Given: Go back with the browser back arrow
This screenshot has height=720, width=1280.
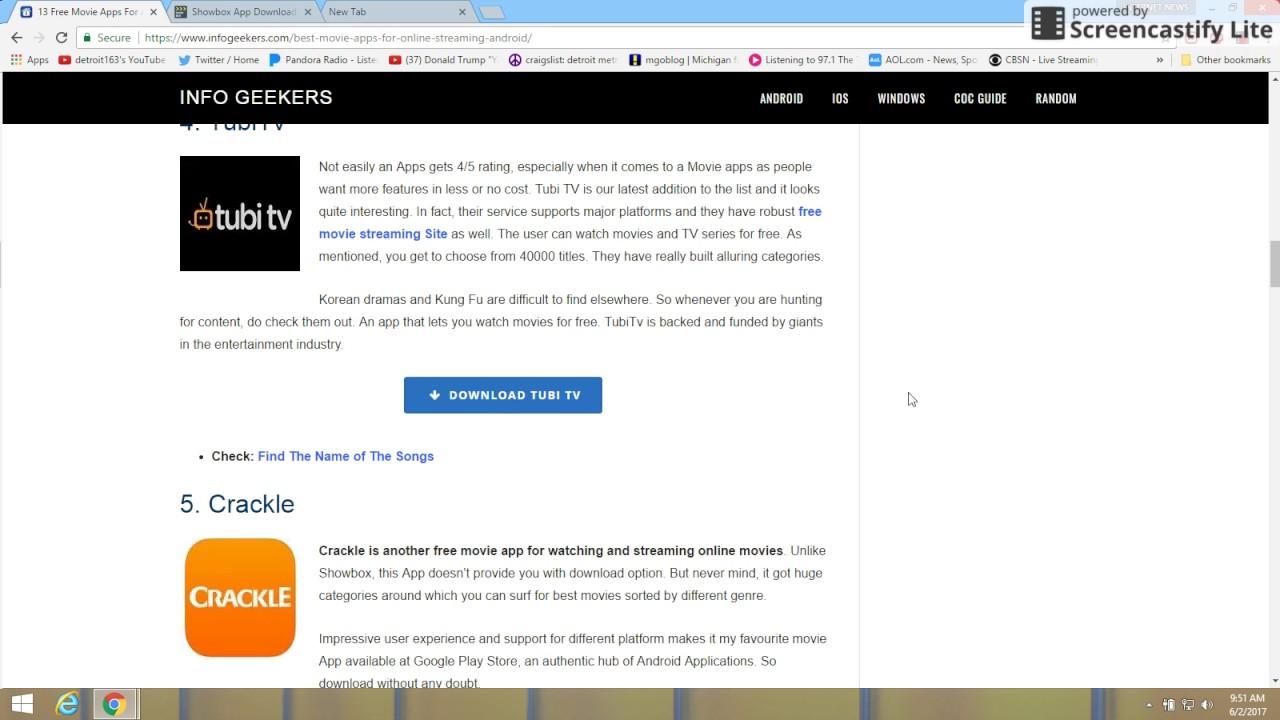Looking at the screenshot, I should 16,38.
